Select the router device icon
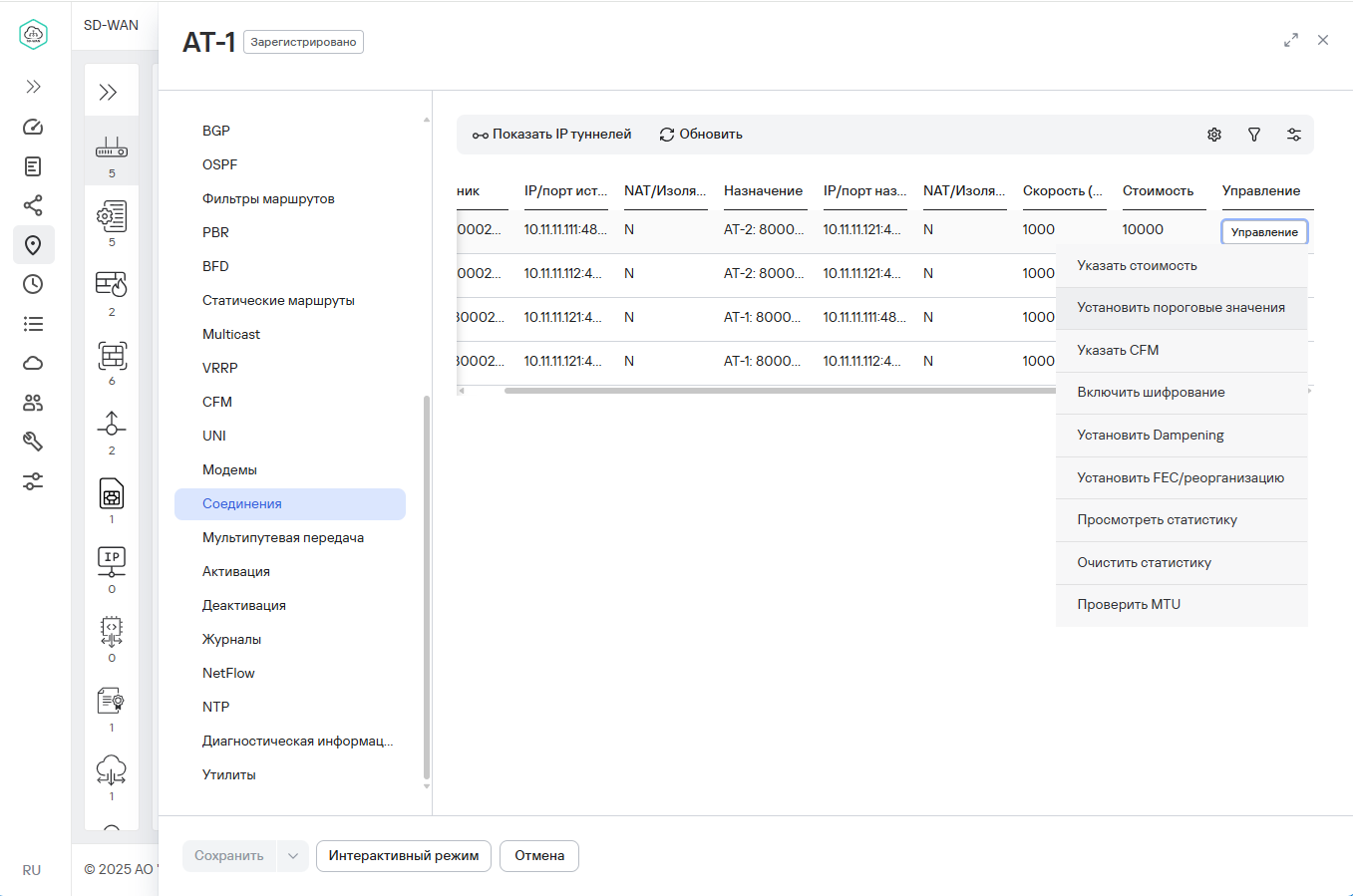Image resolution: width=1353 pixels, height=896 pixels. (112, 149)
